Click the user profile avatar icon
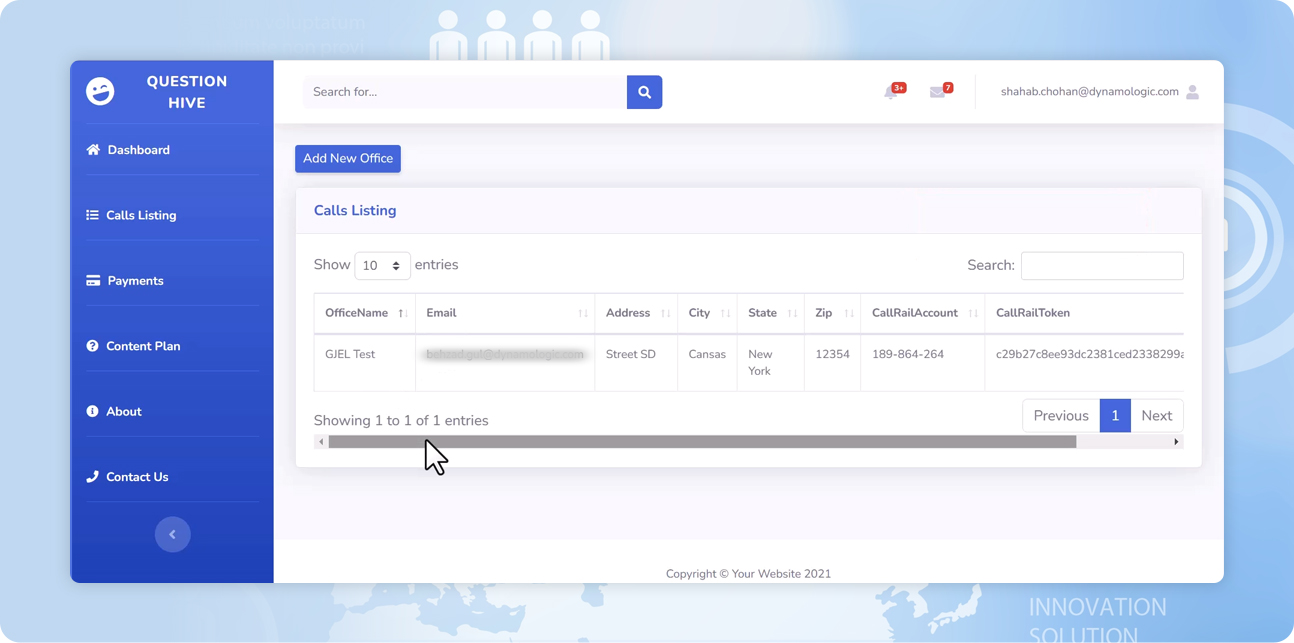Image resolution: width=1294 pixels, height=643 pixels. coord(1192,92)
